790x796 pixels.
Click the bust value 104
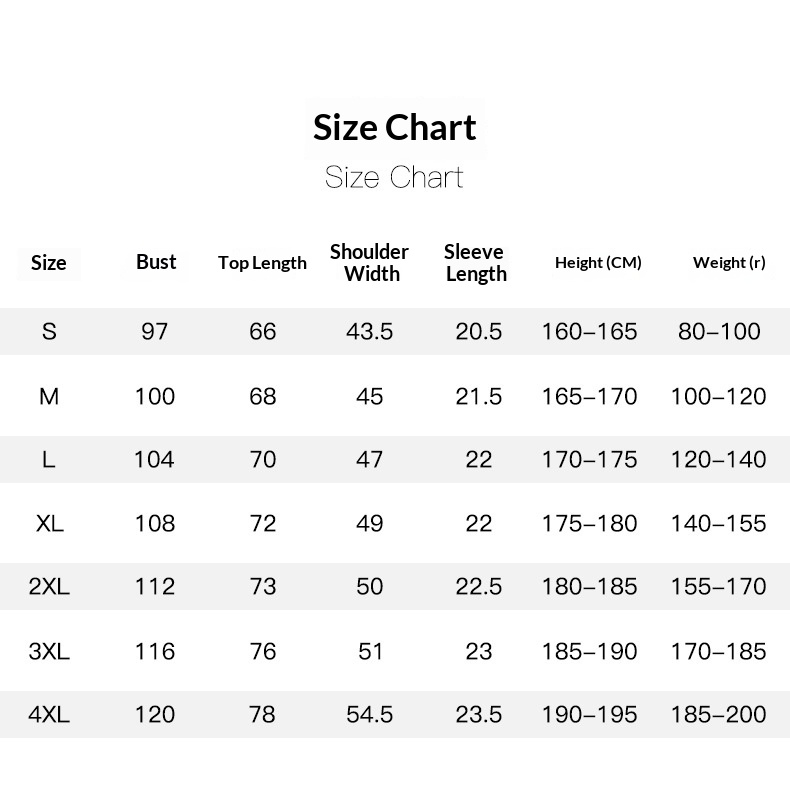[154, 460]
